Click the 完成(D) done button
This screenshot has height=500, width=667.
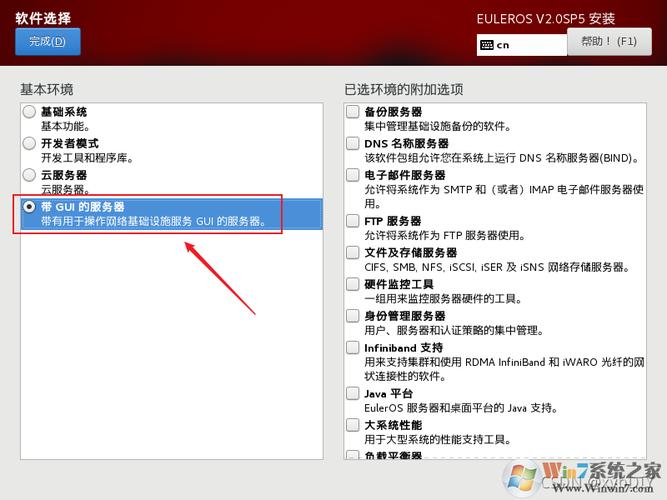click(48, 42)
